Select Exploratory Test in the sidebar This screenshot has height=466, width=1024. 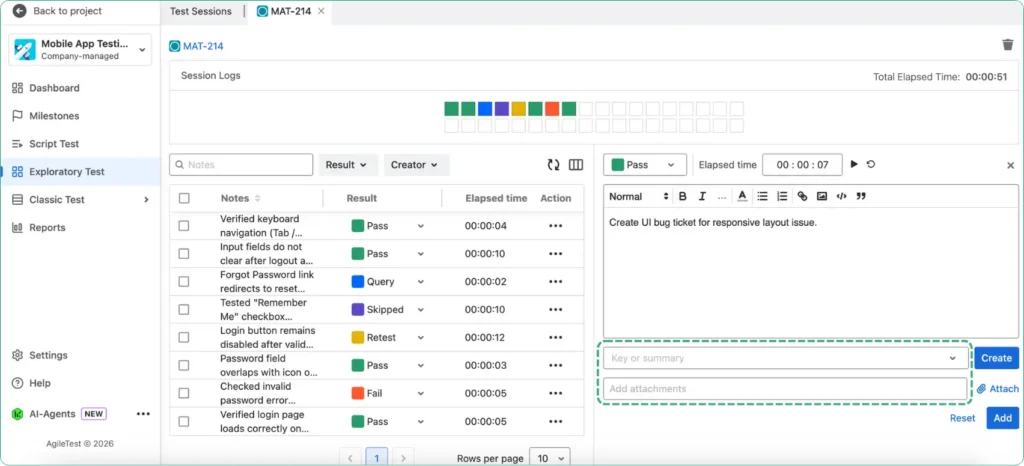80,172
